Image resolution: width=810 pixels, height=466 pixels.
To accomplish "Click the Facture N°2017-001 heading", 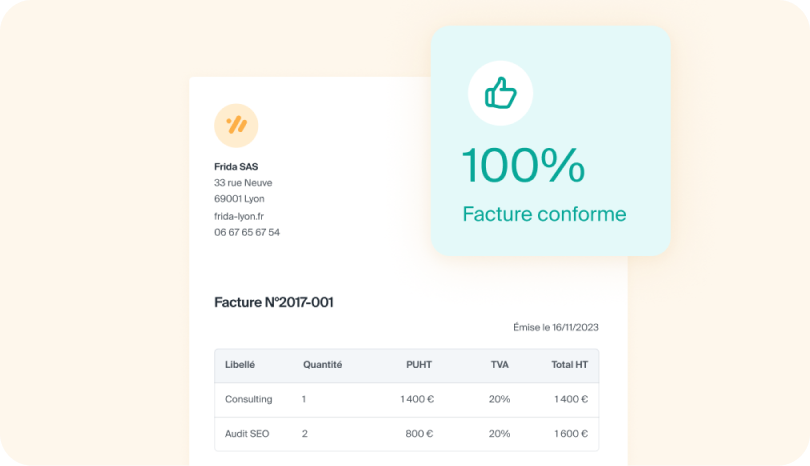I will (274, 302).
